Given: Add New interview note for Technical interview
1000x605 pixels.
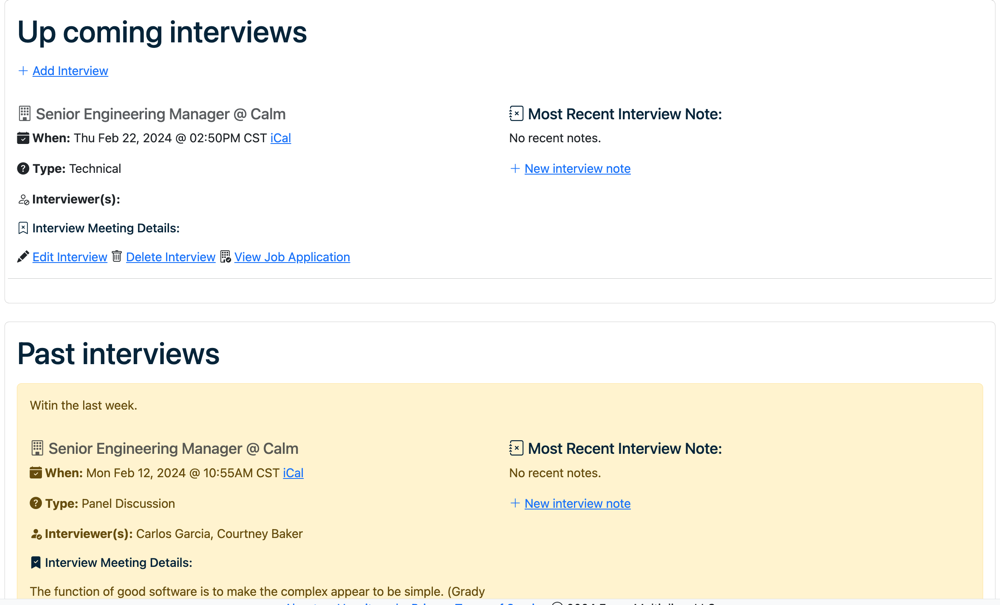Looking at the screenshot, I should click(x=577, y=168).
